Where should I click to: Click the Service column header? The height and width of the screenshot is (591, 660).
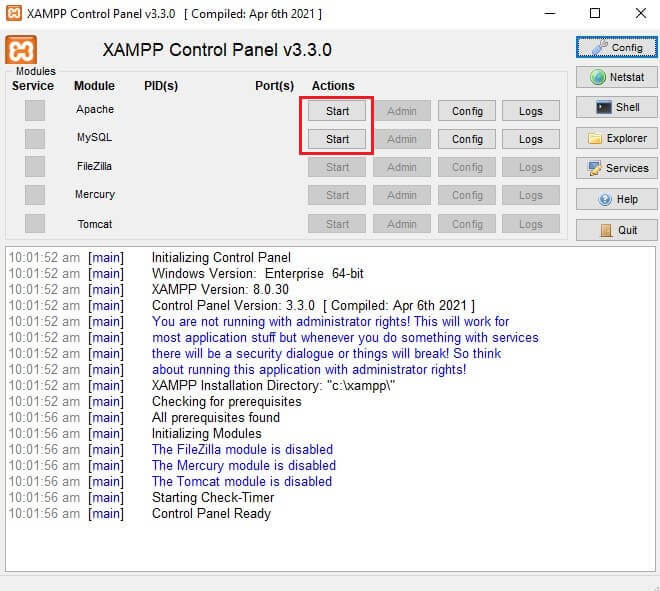pos(33,86)
